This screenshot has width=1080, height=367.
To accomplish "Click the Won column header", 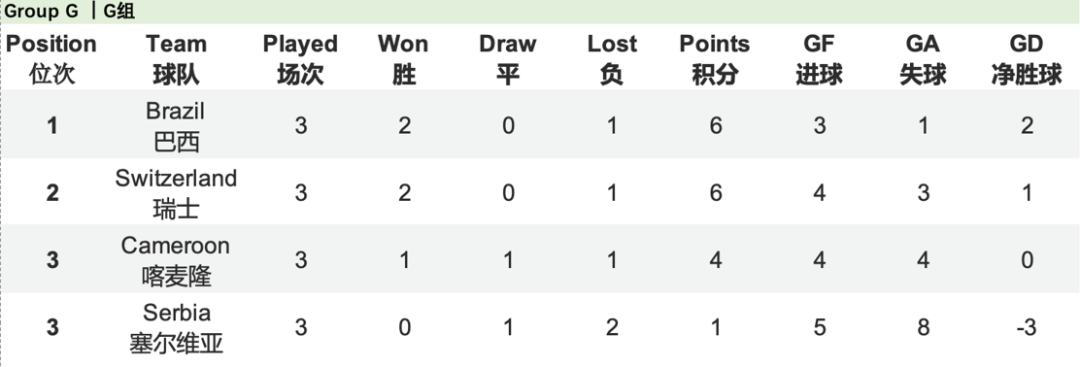I will point(404,59).
